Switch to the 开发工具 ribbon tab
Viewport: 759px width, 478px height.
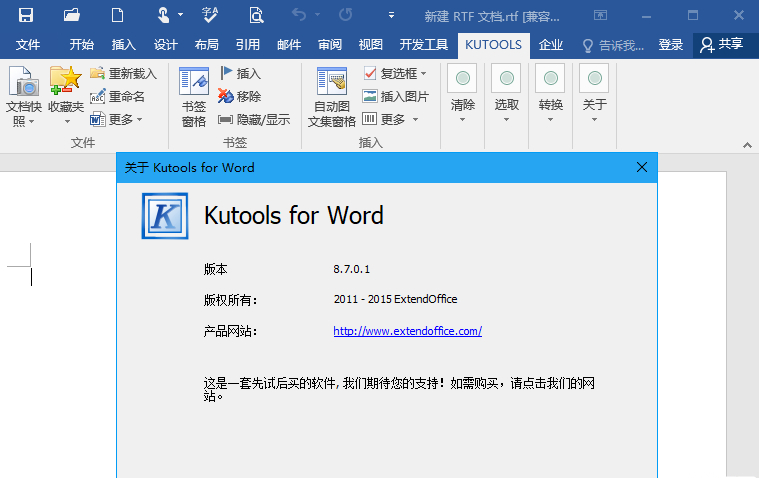424,45
